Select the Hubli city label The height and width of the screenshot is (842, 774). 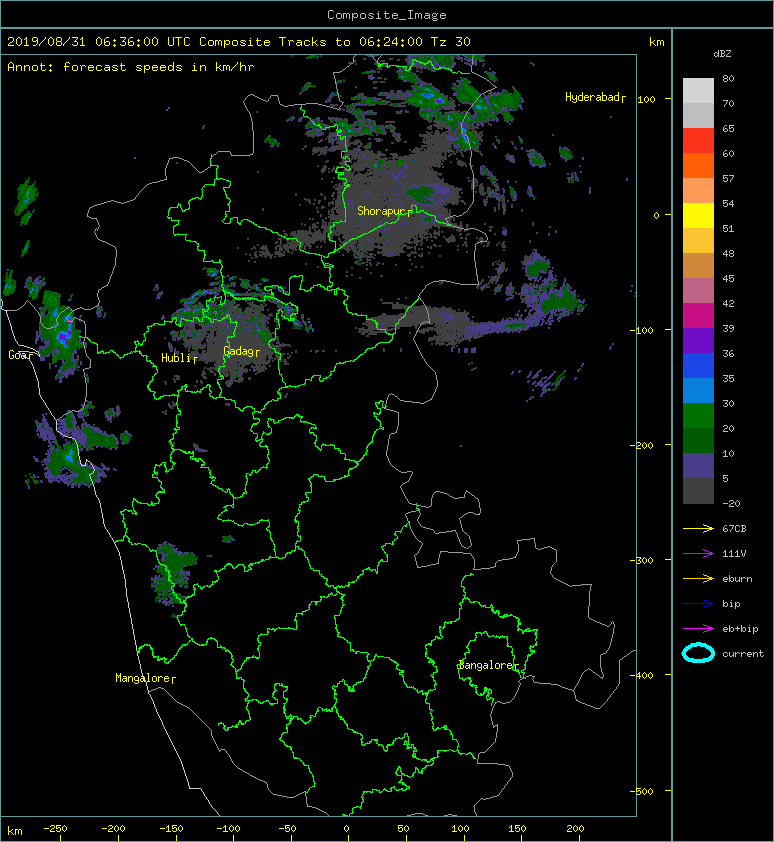tap(179, 358)
